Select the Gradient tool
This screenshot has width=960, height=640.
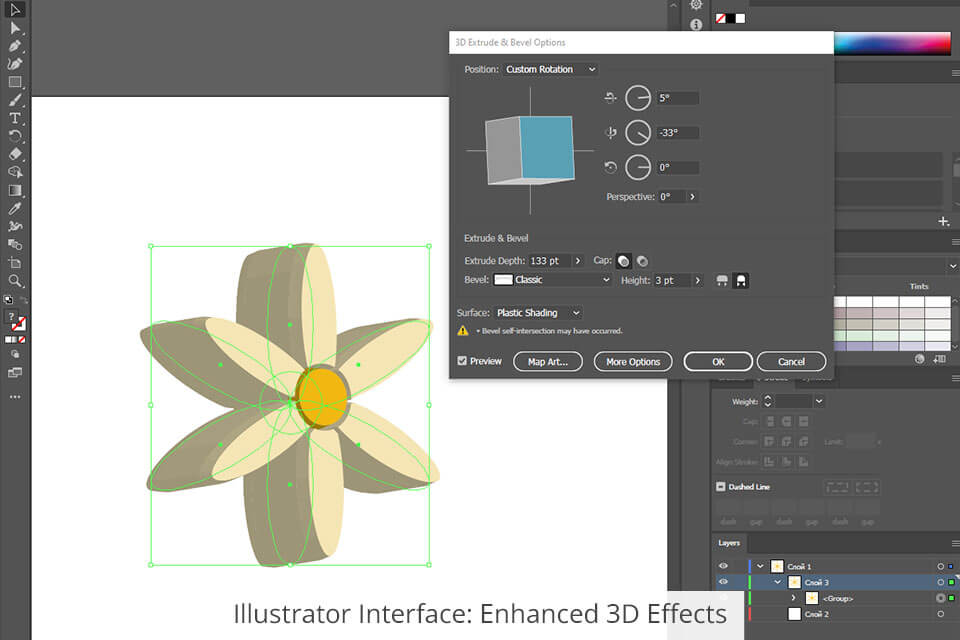(x=15, y=190)
